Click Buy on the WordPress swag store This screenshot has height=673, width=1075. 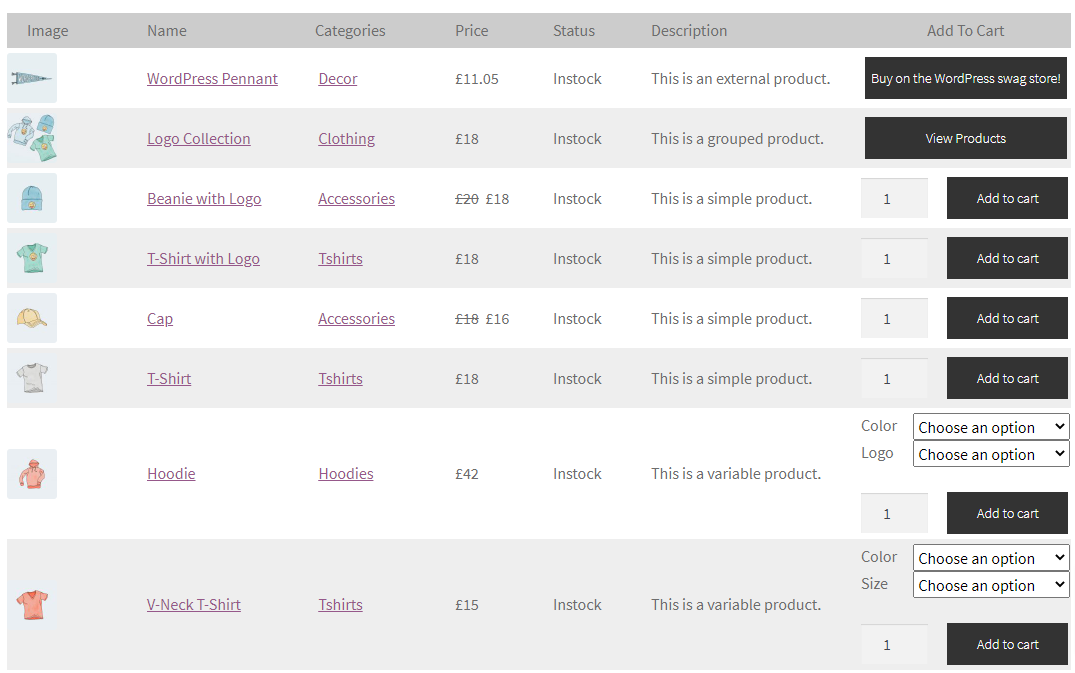[965, 78]
